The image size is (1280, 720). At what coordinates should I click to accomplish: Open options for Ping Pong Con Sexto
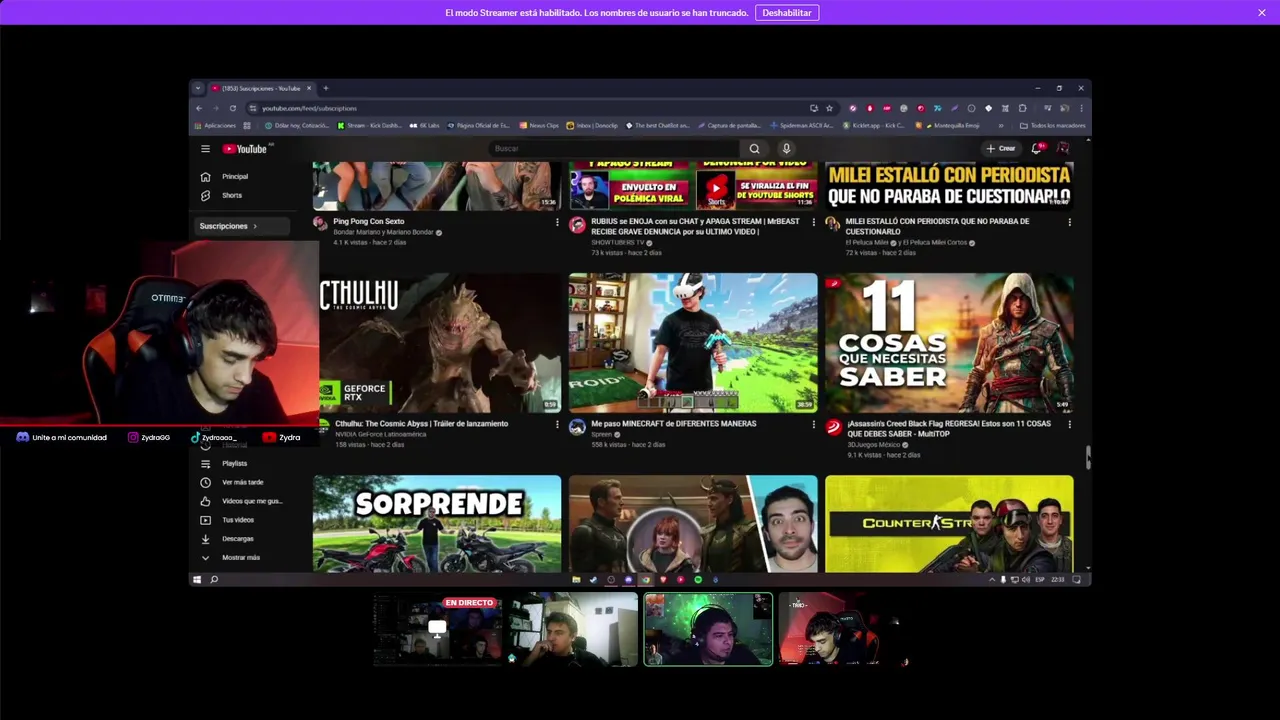[557, 222]
